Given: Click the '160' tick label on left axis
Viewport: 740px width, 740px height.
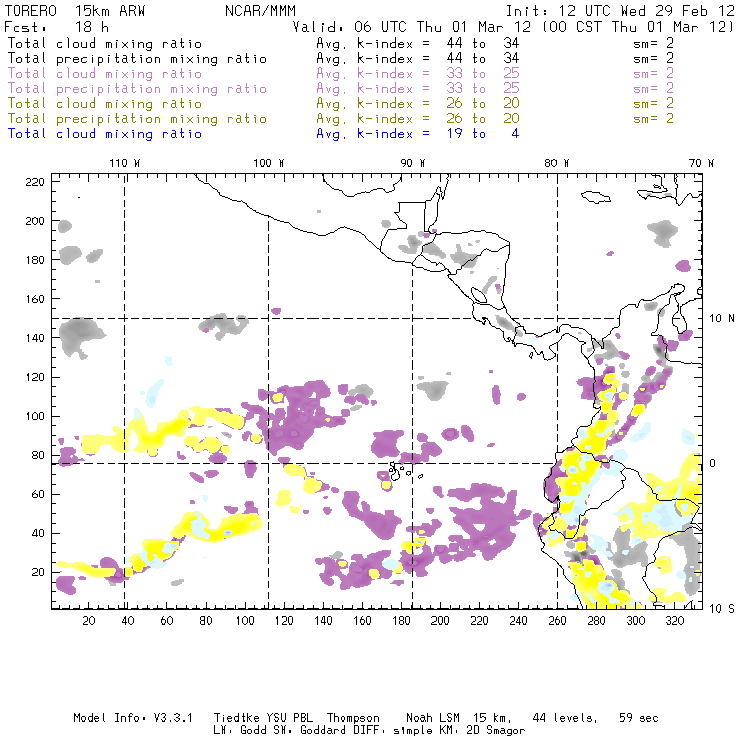Looking at the screenshot, I should (x=35, y=299).
